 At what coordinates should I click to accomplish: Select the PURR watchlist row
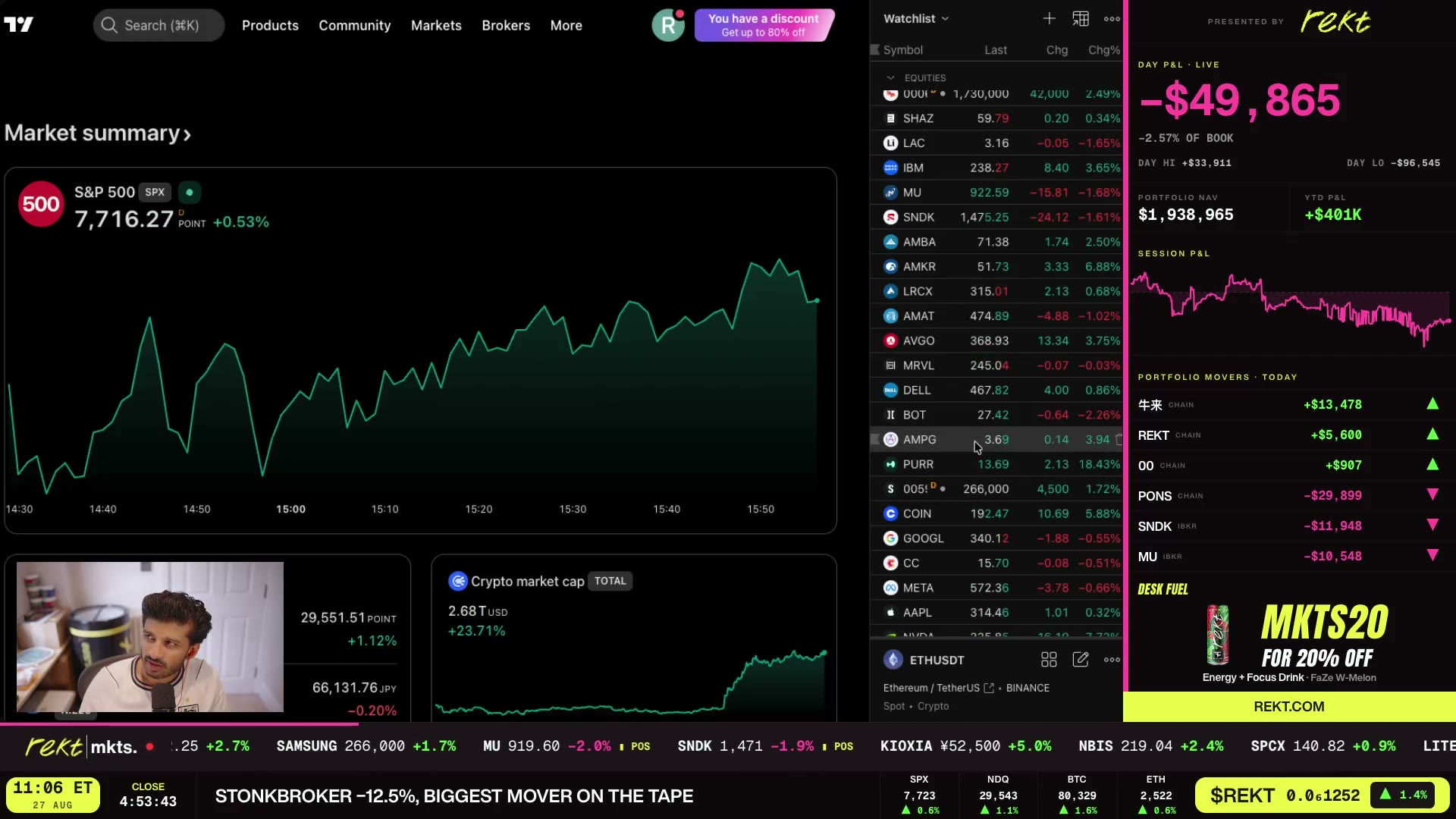[996, 464]
